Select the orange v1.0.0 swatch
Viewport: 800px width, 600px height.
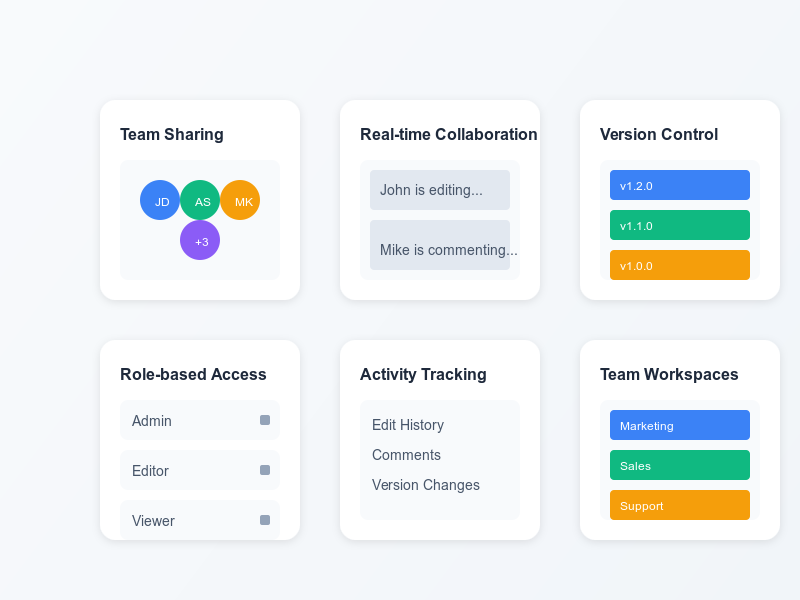[680, 265]
